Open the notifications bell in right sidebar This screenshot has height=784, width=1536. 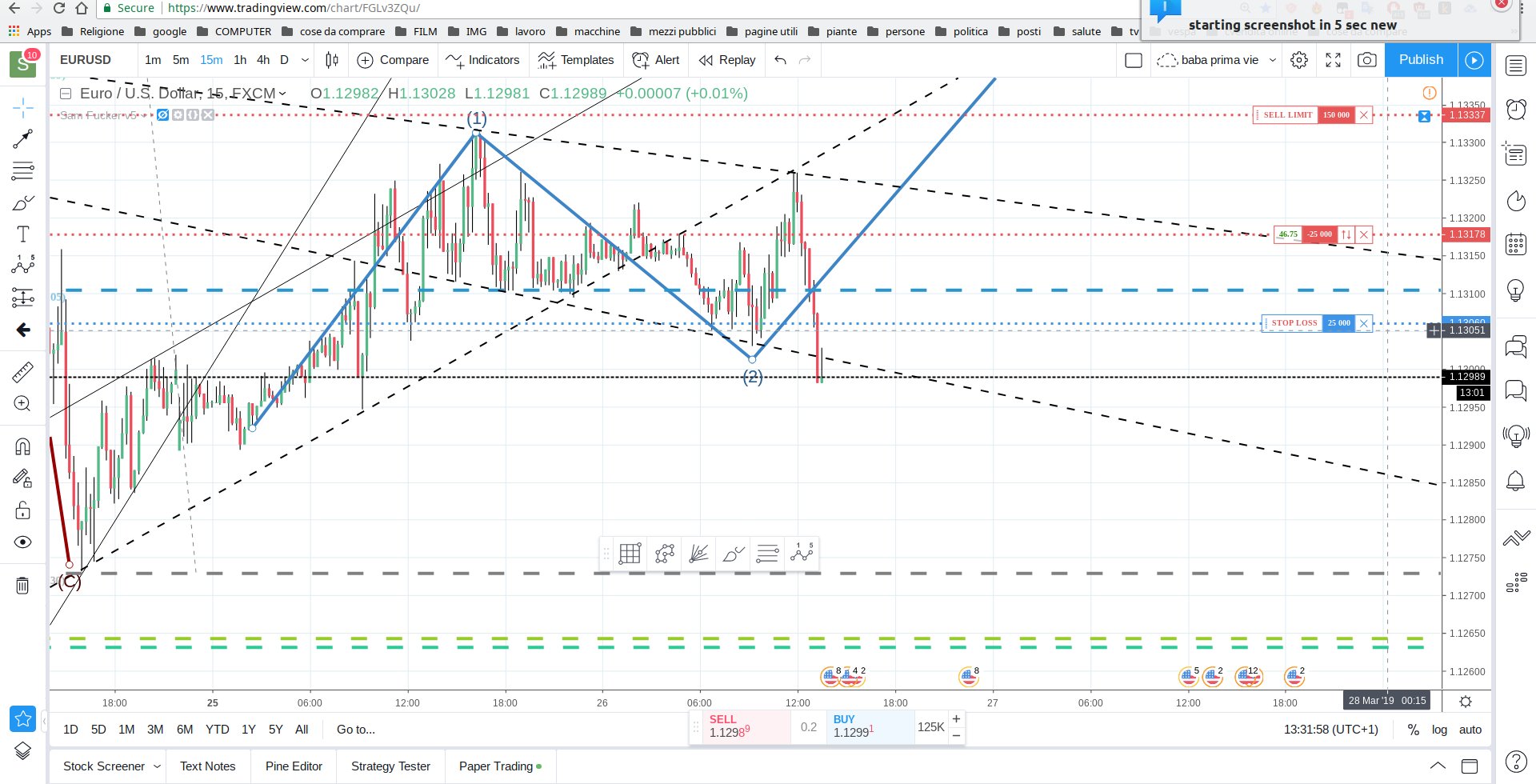coord(1516,481)
